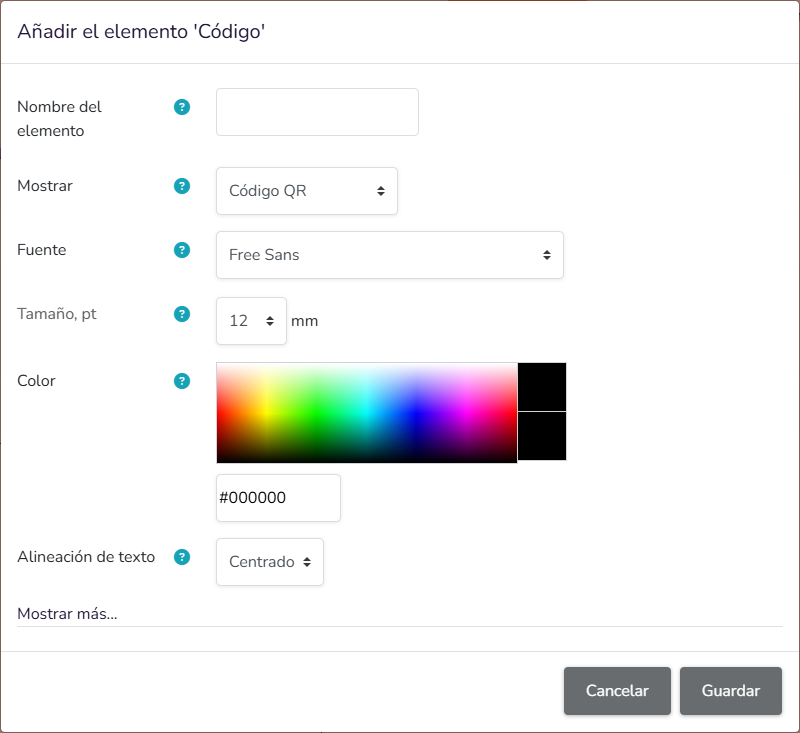Click the Color field label
This screenshot has width=800, height=733.
click(x=36, y=381)
